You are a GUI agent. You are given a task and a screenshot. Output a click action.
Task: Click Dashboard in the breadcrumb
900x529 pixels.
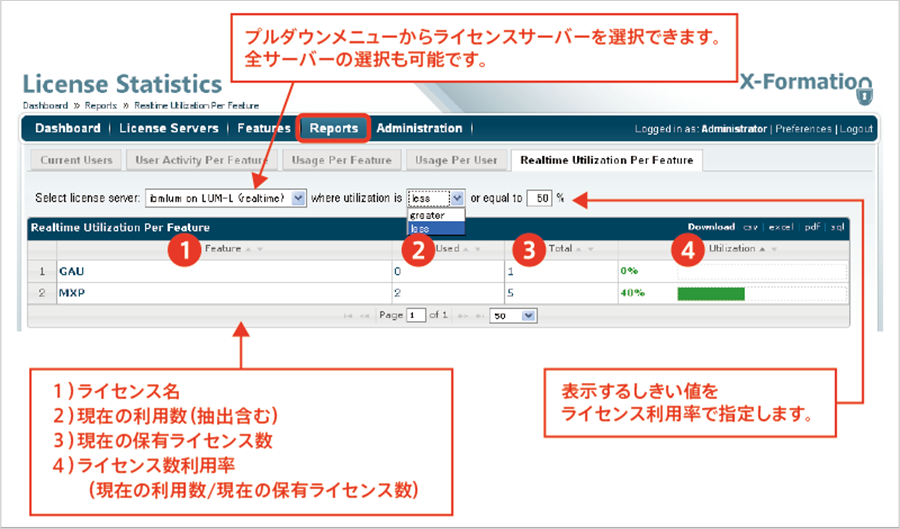(x=45, y=106)
